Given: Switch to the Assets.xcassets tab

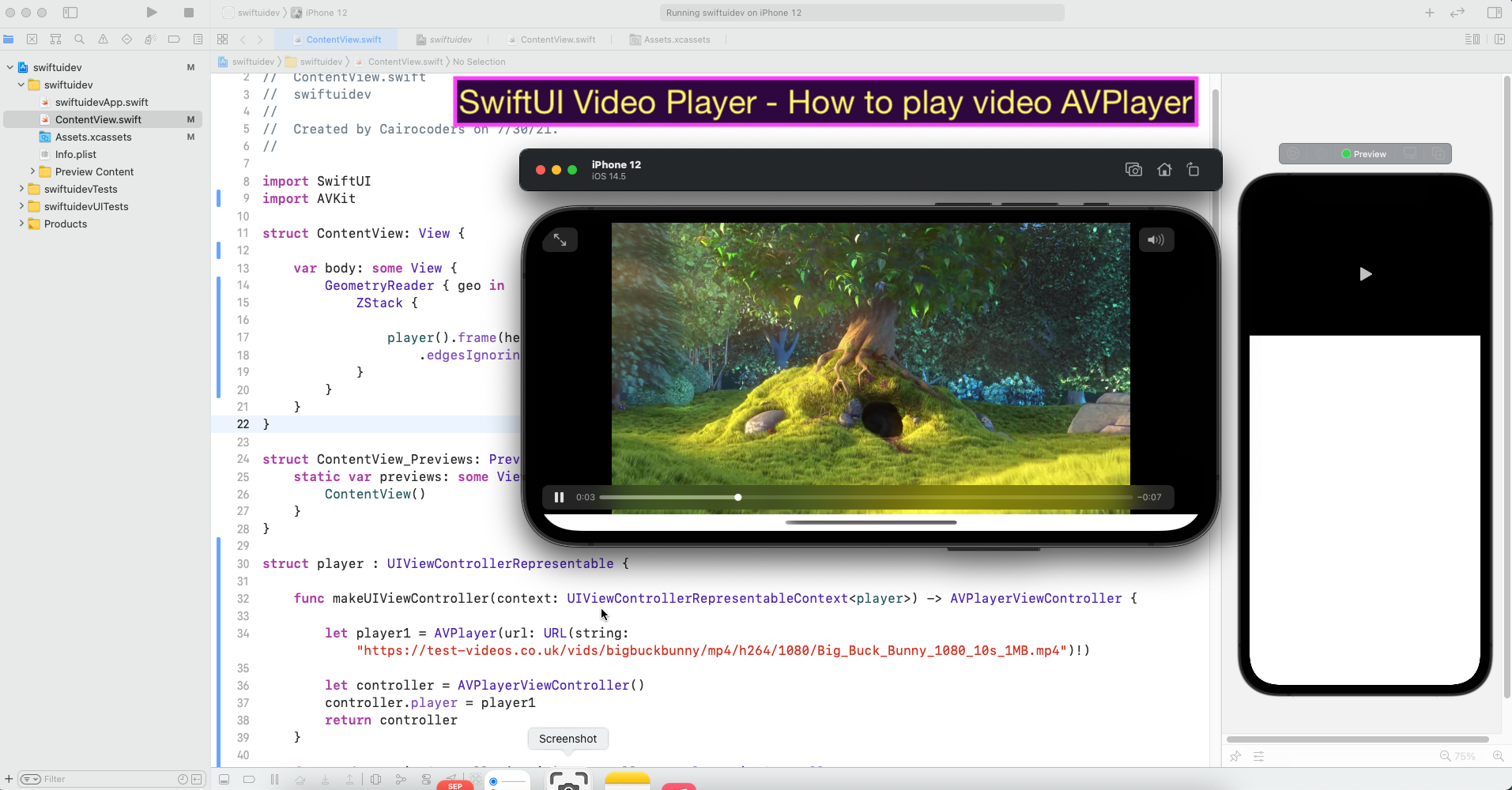Looking at the screenshot, I should pos(670,39).
